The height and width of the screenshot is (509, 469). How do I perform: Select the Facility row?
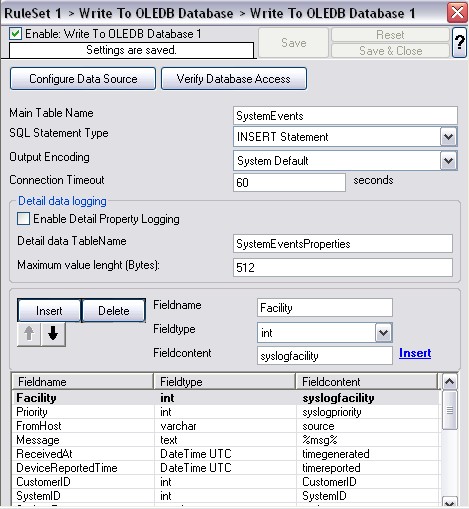click(x=226, y=398)
